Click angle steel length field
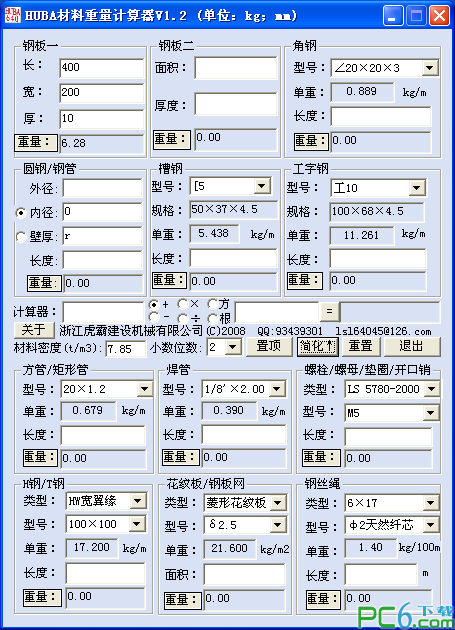This screenshot has height=630, width=455. pyautogui.click(x=381, y=117)
